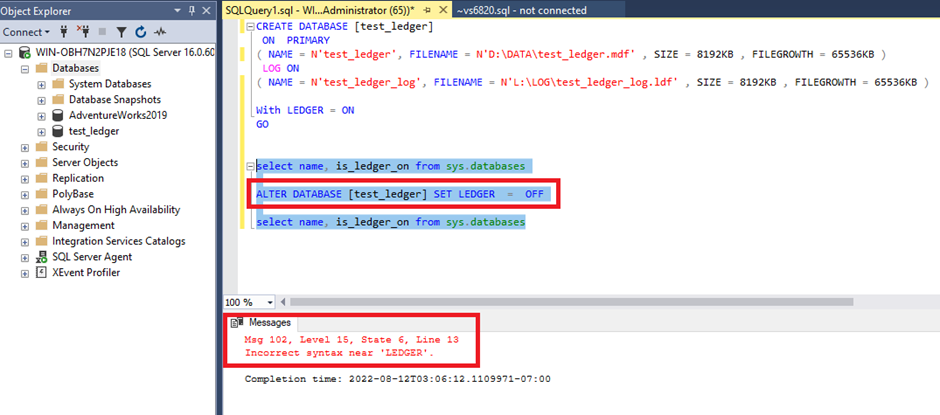
Task: Expand the PolyBase node
Action: pyautogui.click(x=25, y=194)
